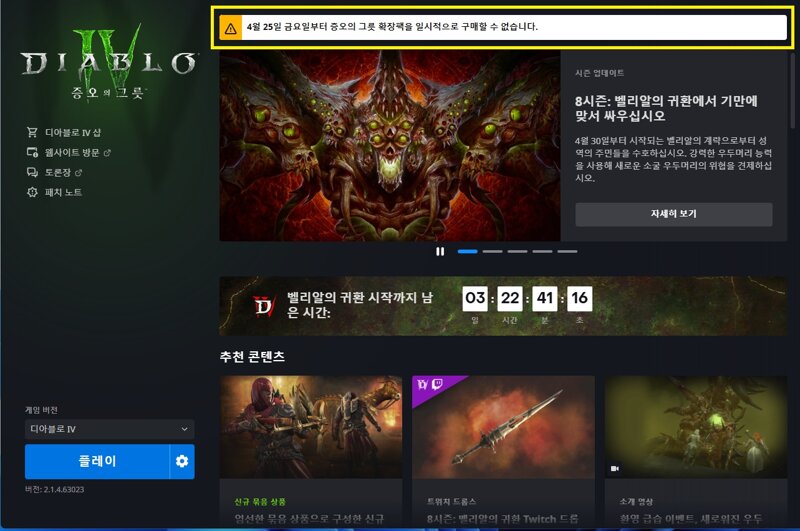The height and width of the screenshot is (531, 800).
Task: Click the video camera icon on third card
Action: pos(615,468)
